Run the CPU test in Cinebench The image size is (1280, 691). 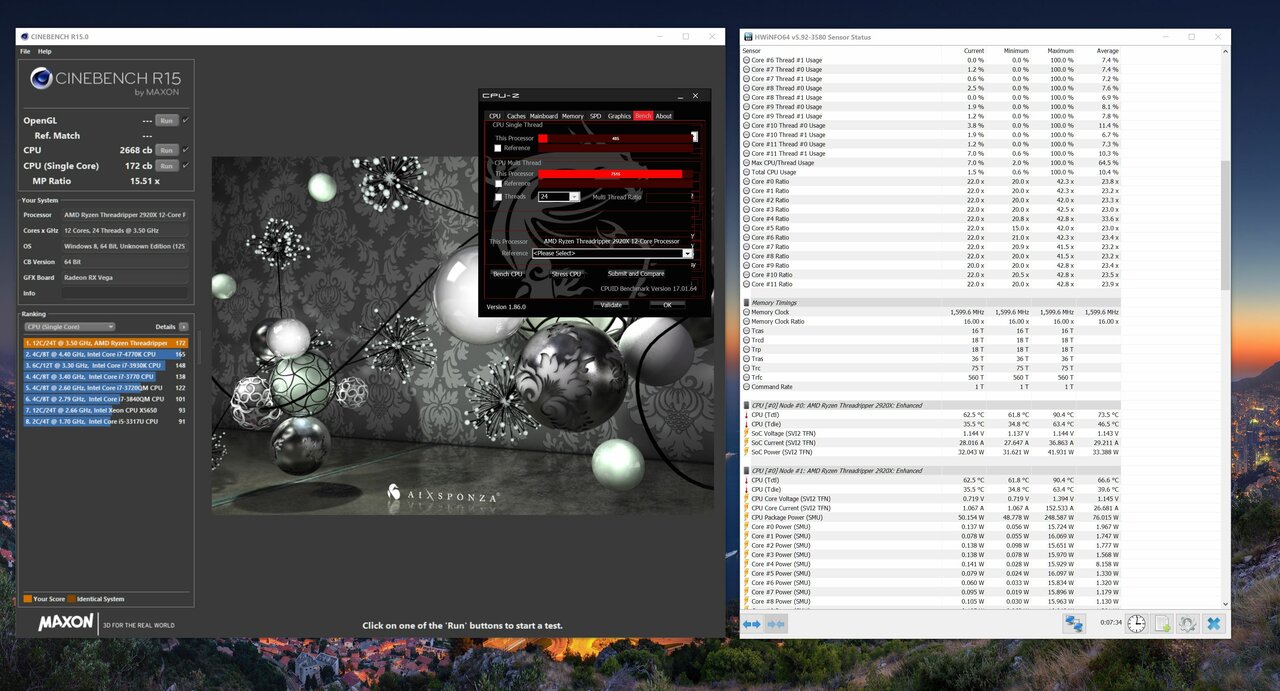pyautogui.click(x=166, y=150)
